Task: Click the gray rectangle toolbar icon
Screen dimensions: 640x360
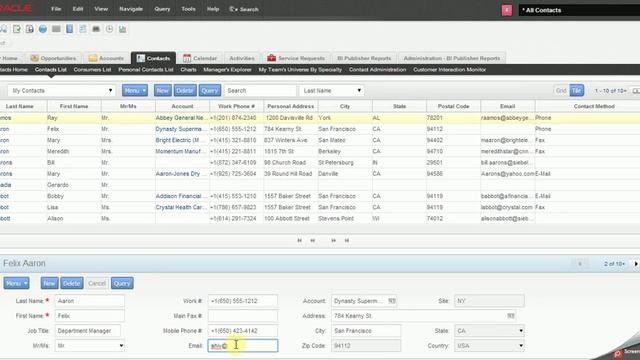Action: pyautogui.click(x=56, y=29)
